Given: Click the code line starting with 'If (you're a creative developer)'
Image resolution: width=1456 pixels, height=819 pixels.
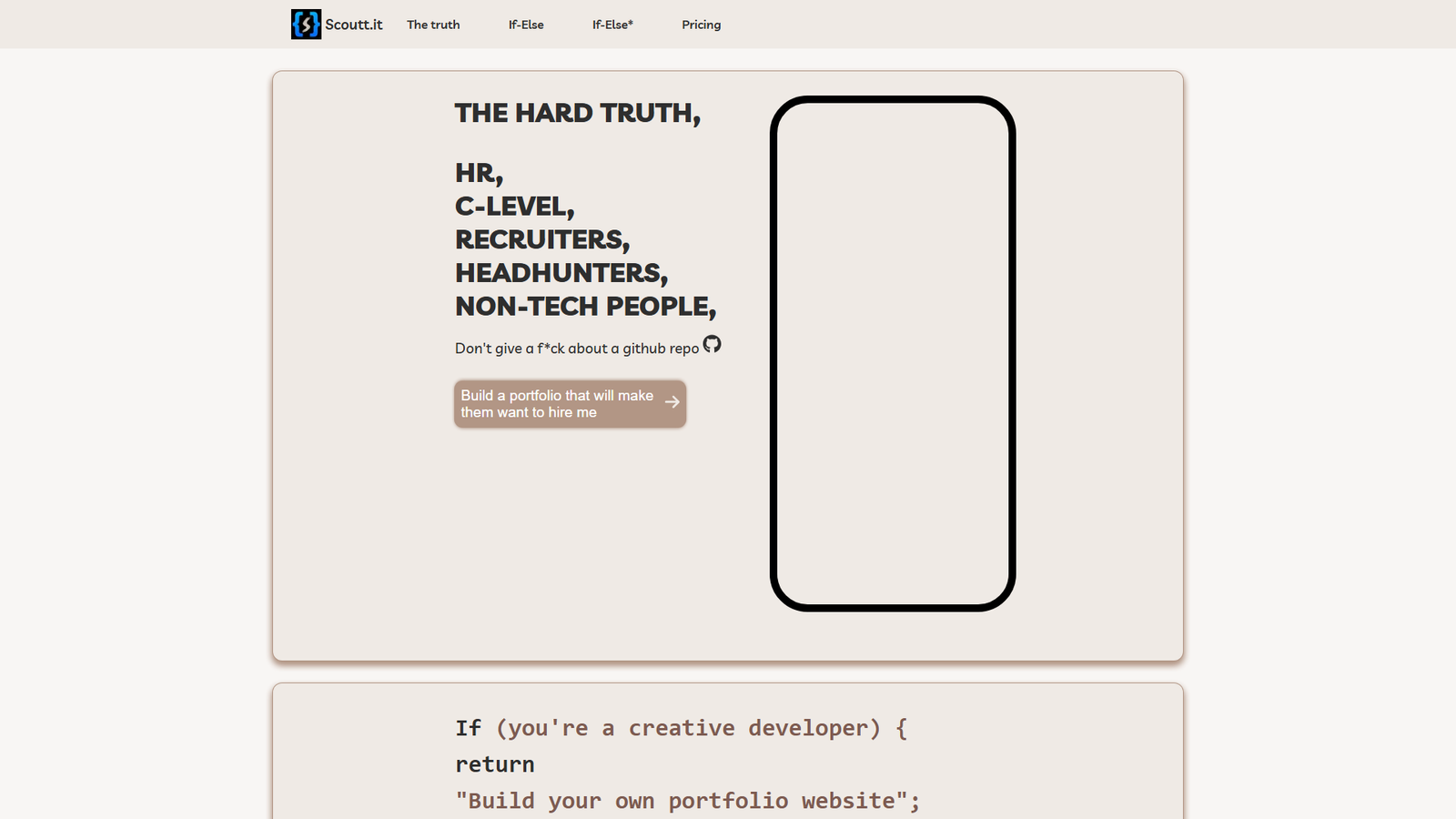Looking at the screenshot, I should click(682, 727).
